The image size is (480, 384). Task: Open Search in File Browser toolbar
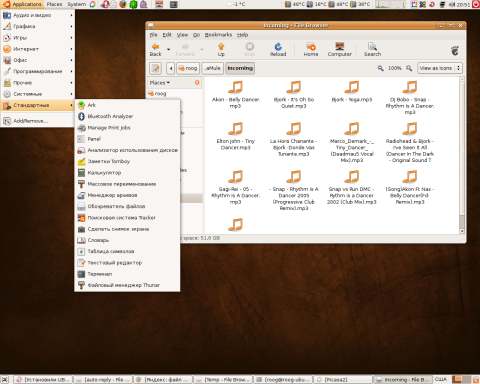372,50
